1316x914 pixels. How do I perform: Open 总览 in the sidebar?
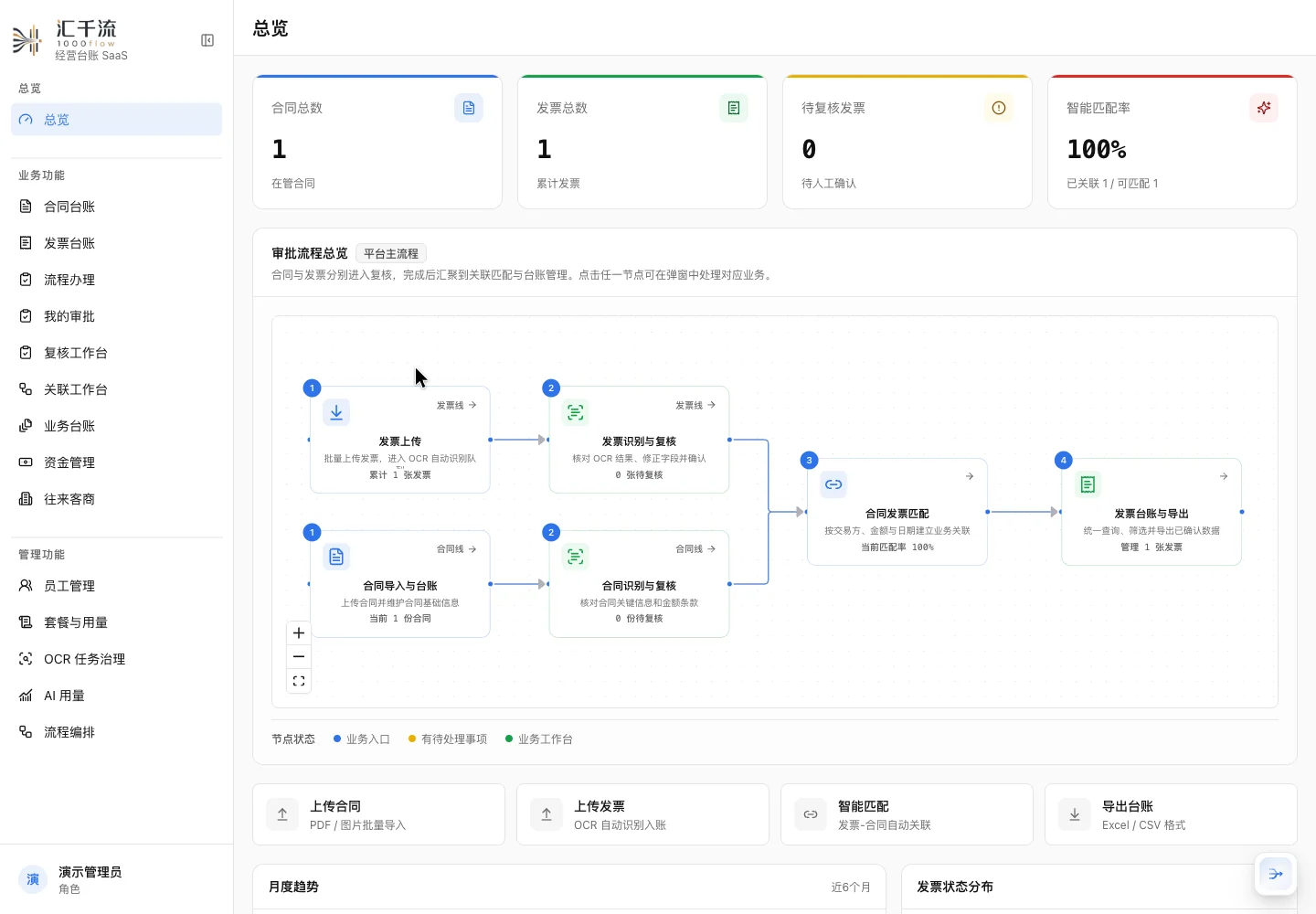tap(116, 120)
